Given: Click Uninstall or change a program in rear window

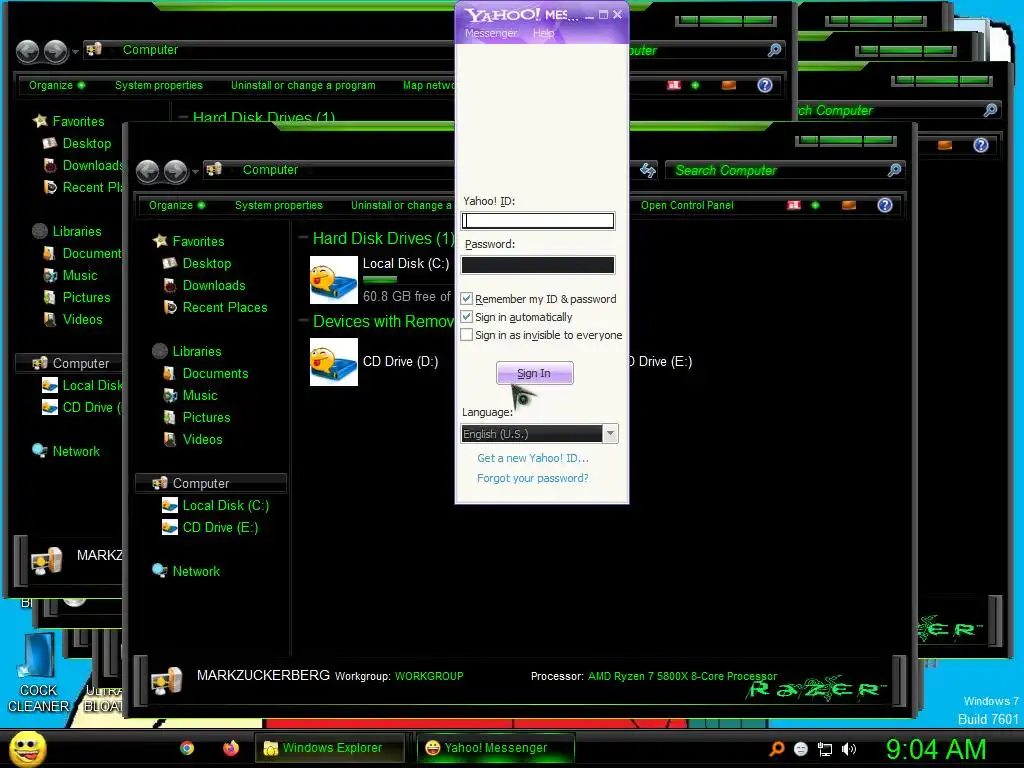Looking at the screenshot, I should (x=303, y=85).
